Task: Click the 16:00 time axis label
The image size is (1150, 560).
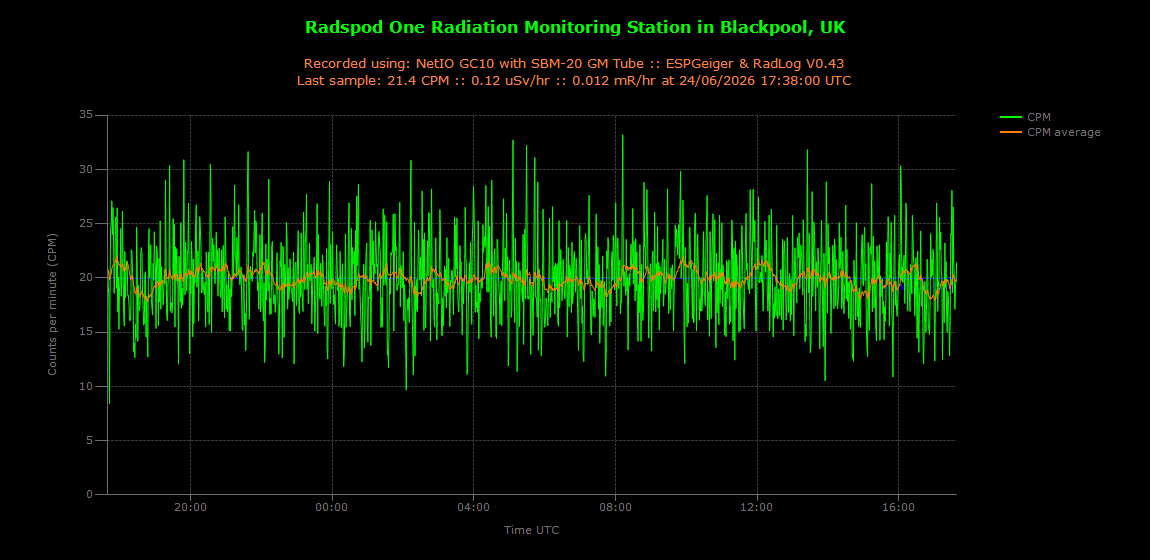Action: click(x=898, y=506)
